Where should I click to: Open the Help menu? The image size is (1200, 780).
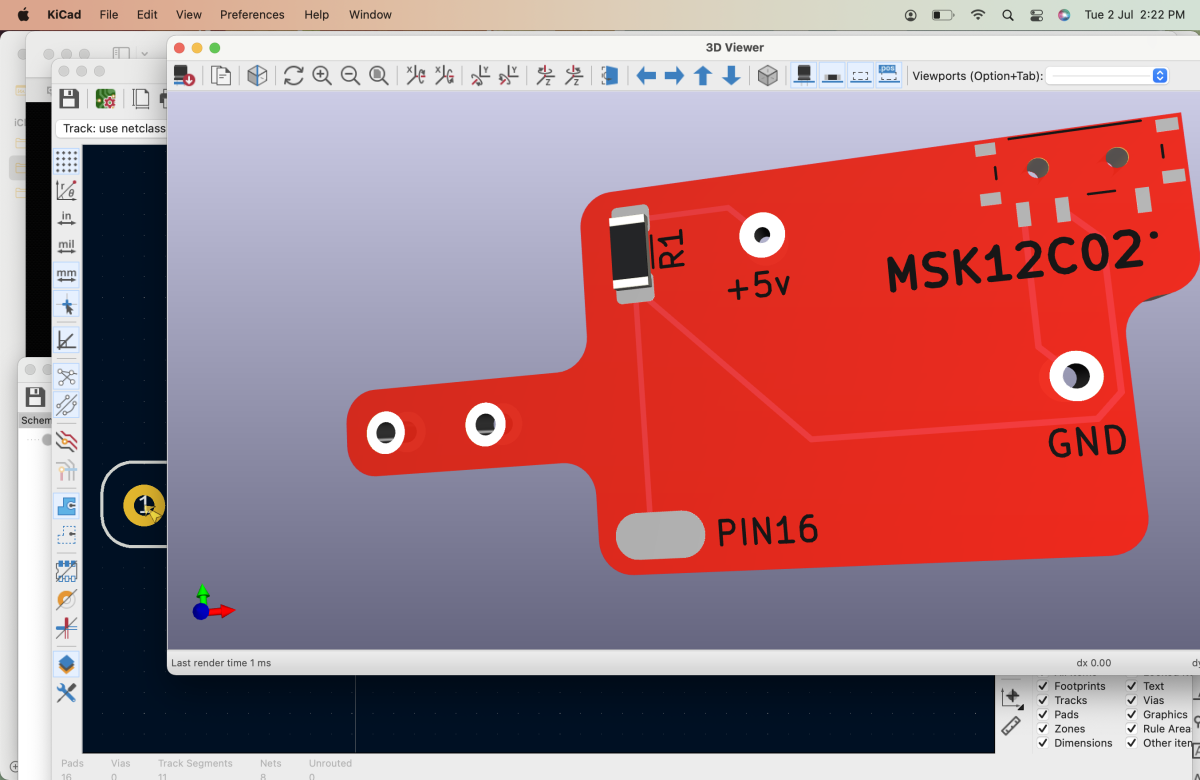316,15
